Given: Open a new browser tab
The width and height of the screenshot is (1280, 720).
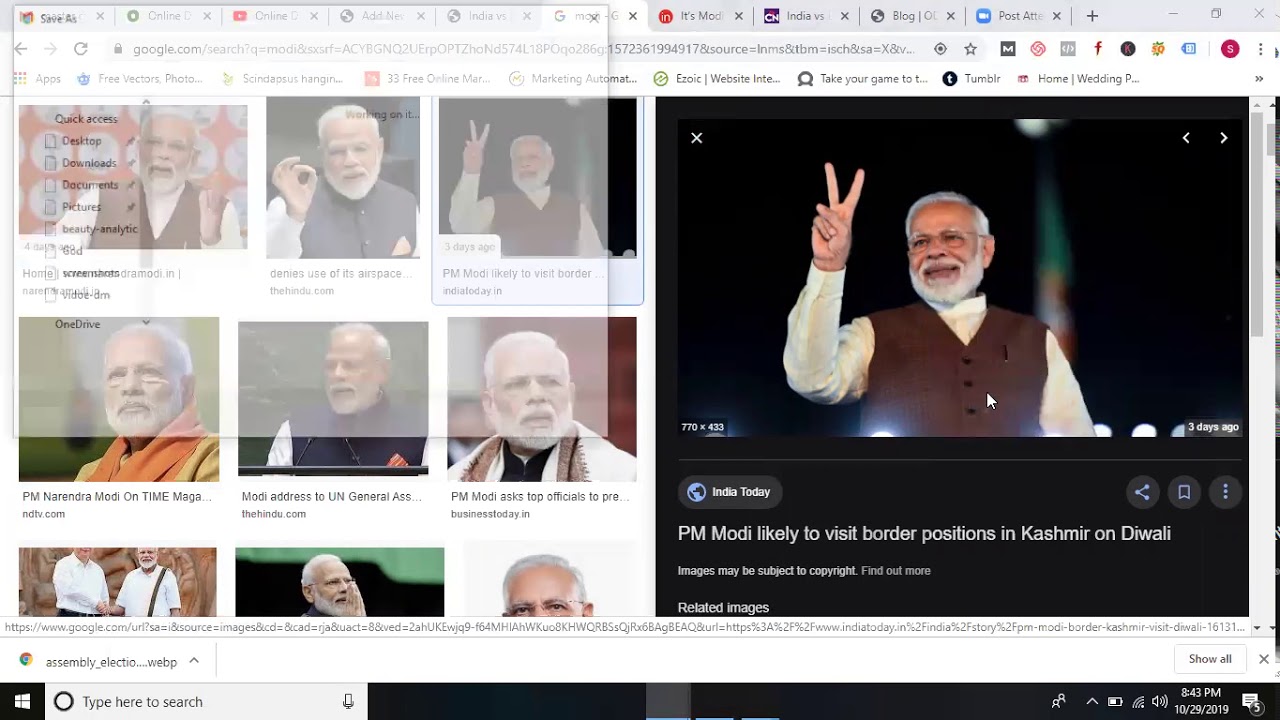Looking at the screenshot, I should pos(1092,16).
